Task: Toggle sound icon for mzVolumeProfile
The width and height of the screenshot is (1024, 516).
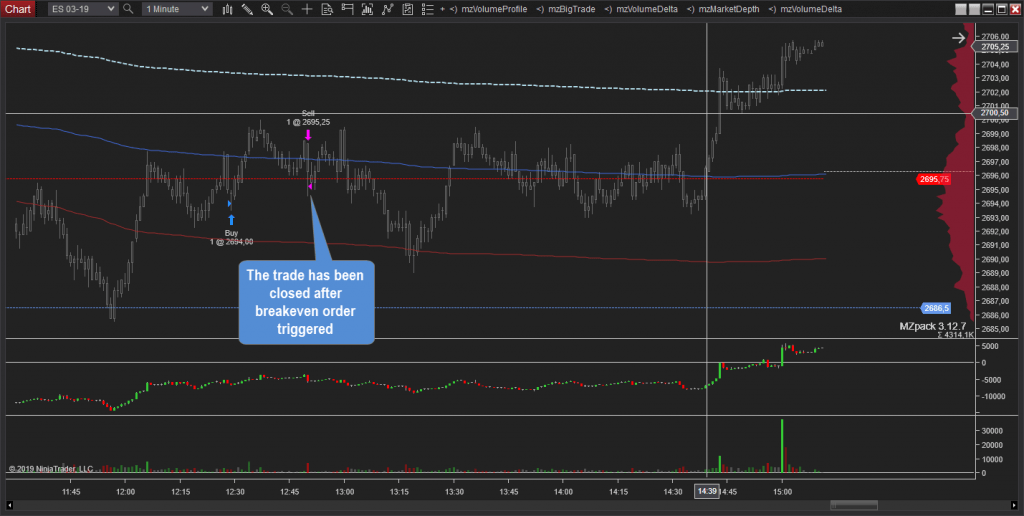Action: [453, 10]
